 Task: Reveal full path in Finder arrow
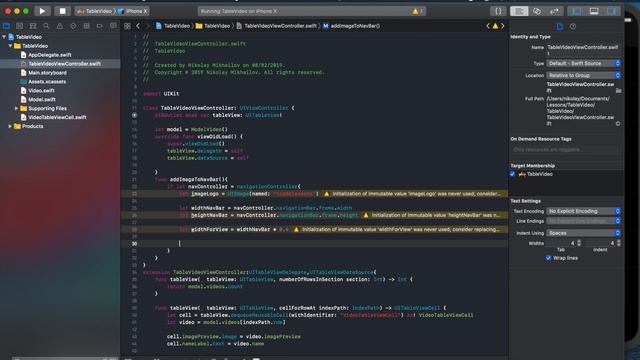pyautogui.click(x=618, y=123)
